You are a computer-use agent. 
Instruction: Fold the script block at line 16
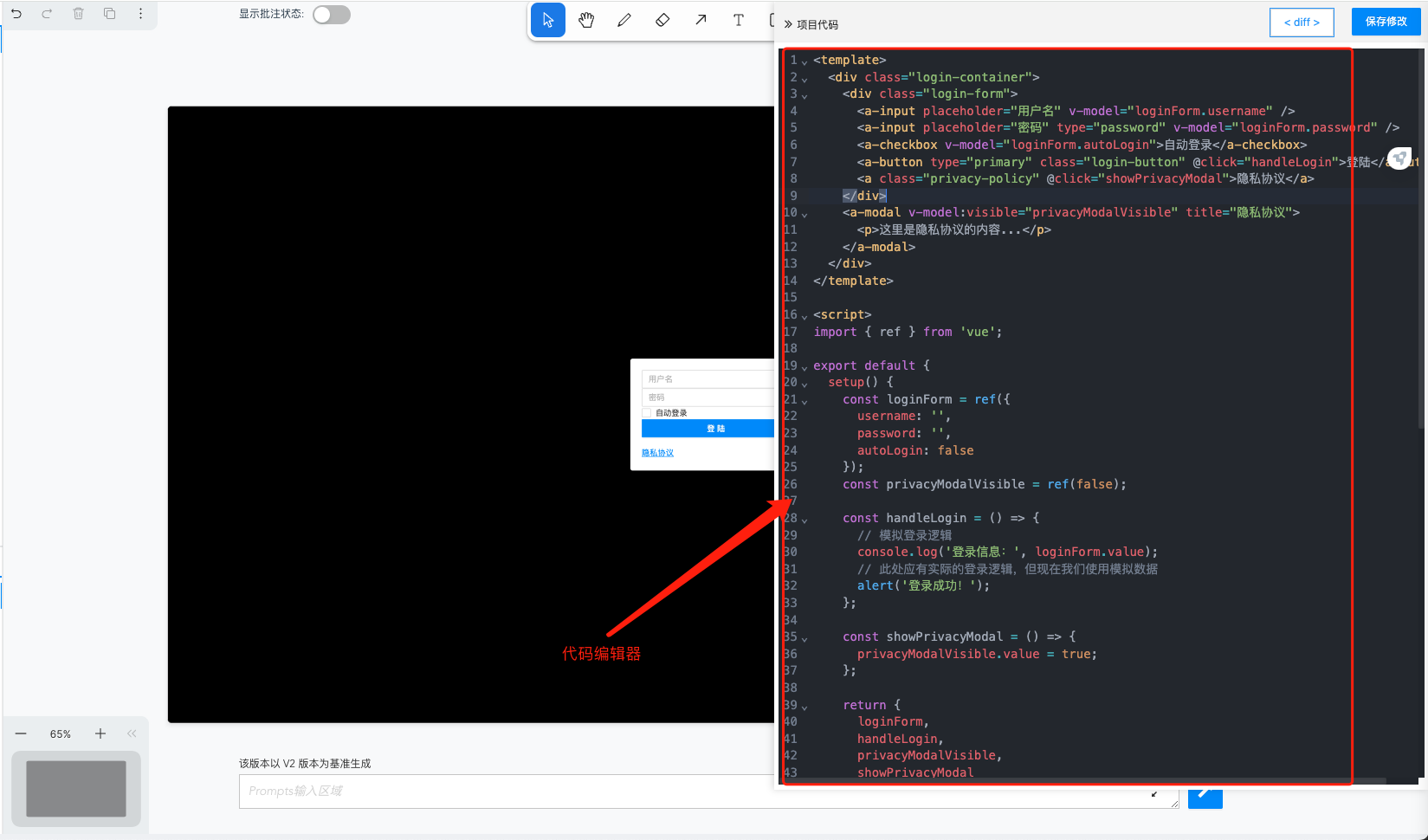804,316
